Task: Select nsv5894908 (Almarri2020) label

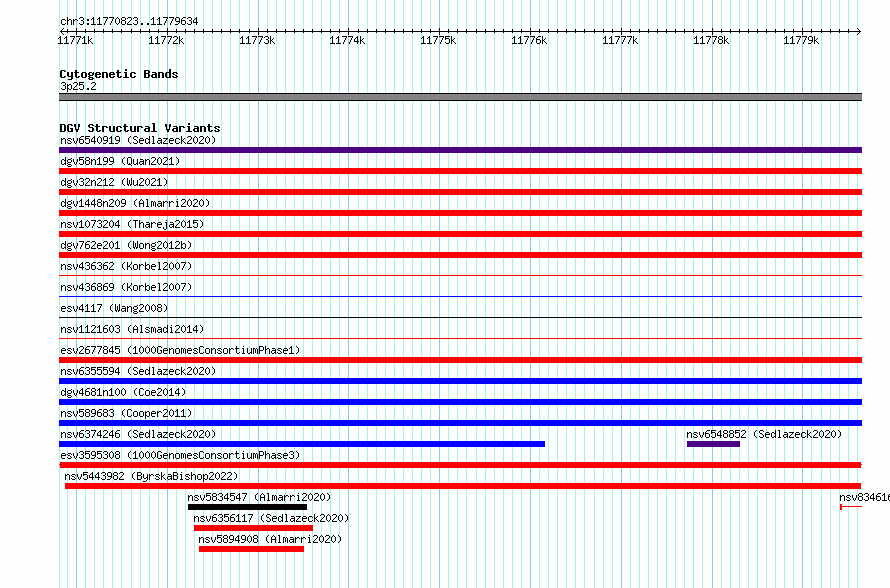Action: [270, 539]
